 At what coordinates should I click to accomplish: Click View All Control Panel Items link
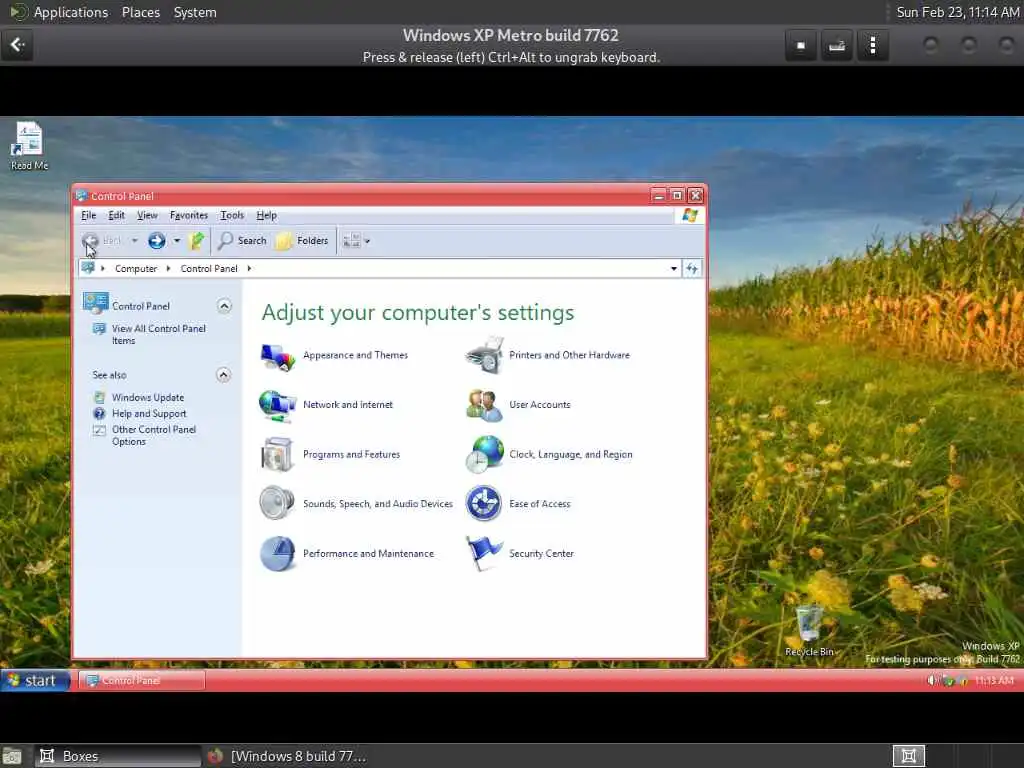(159, 334)
